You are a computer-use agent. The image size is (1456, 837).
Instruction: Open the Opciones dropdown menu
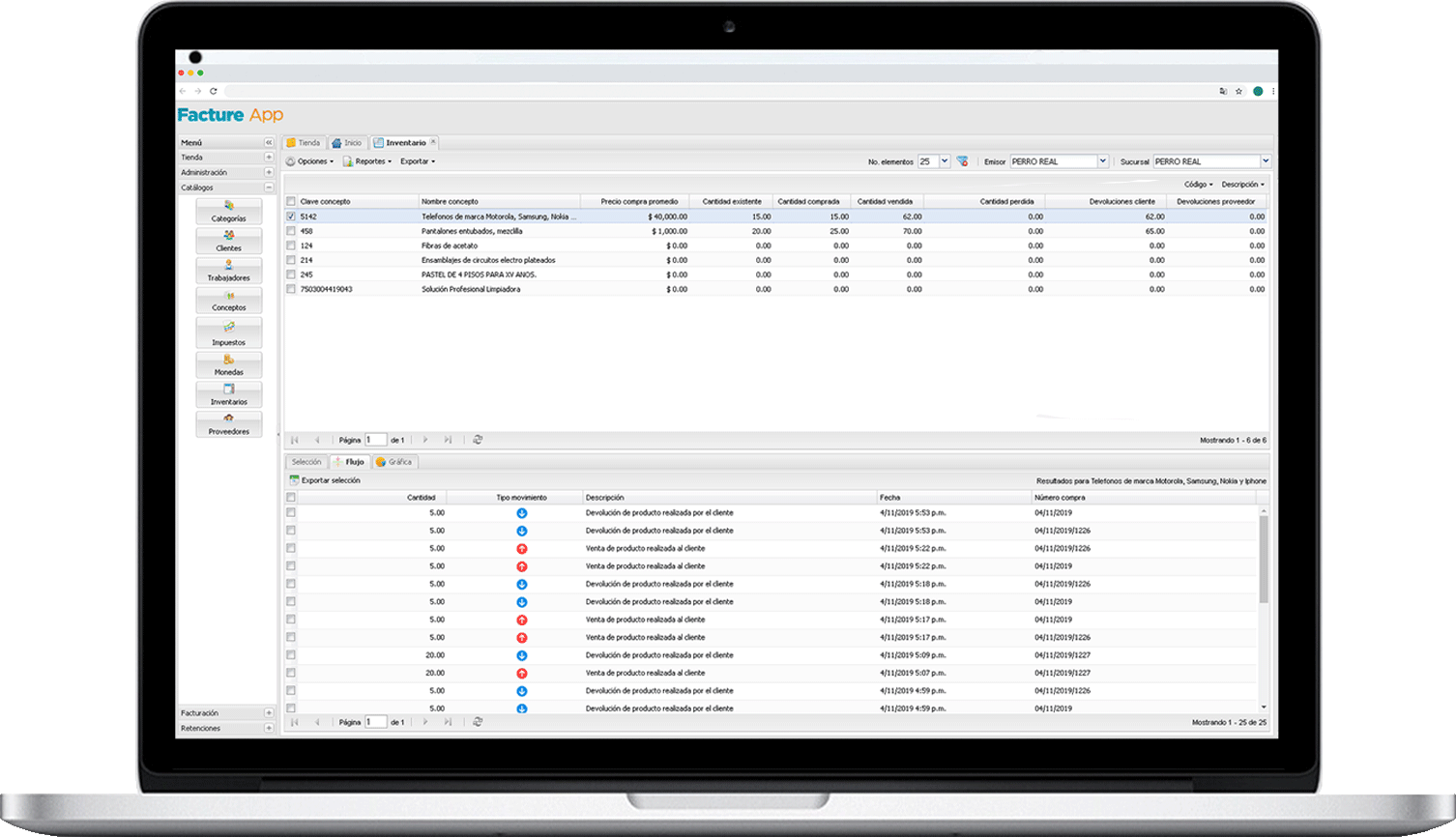310,161
